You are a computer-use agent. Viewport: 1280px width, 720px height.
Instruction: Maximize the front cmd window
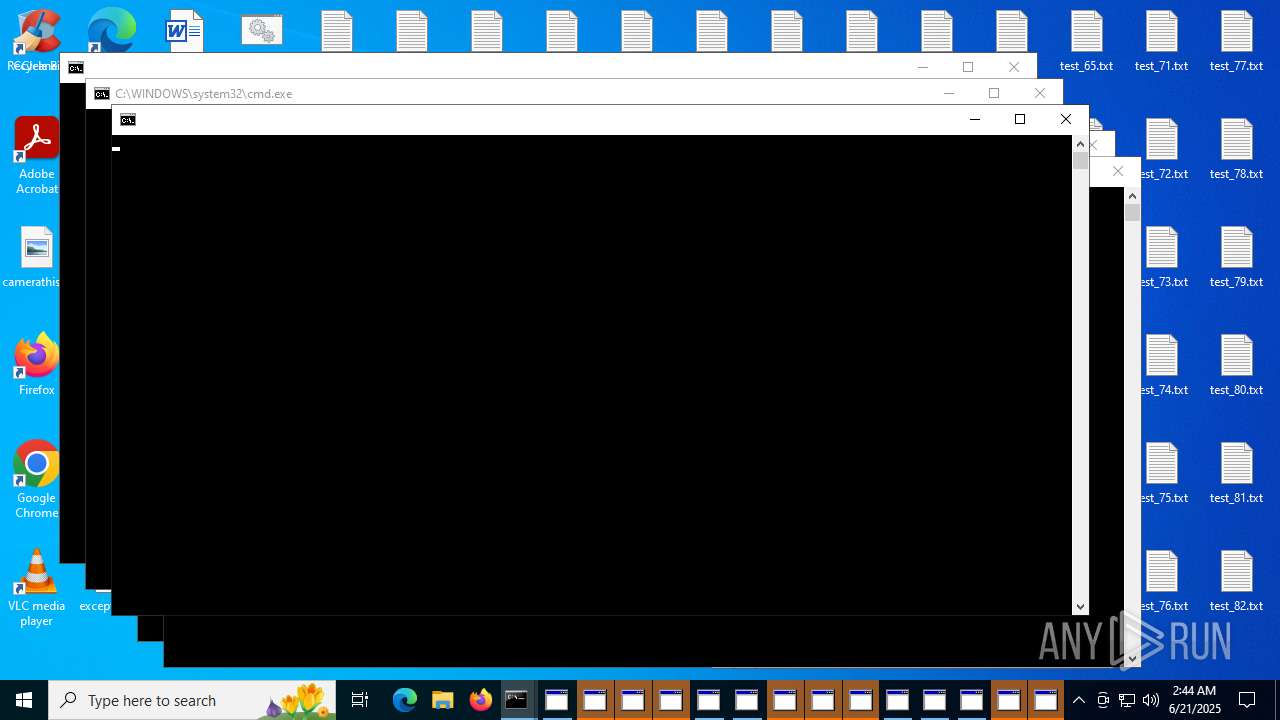(x=1020, y=120)
